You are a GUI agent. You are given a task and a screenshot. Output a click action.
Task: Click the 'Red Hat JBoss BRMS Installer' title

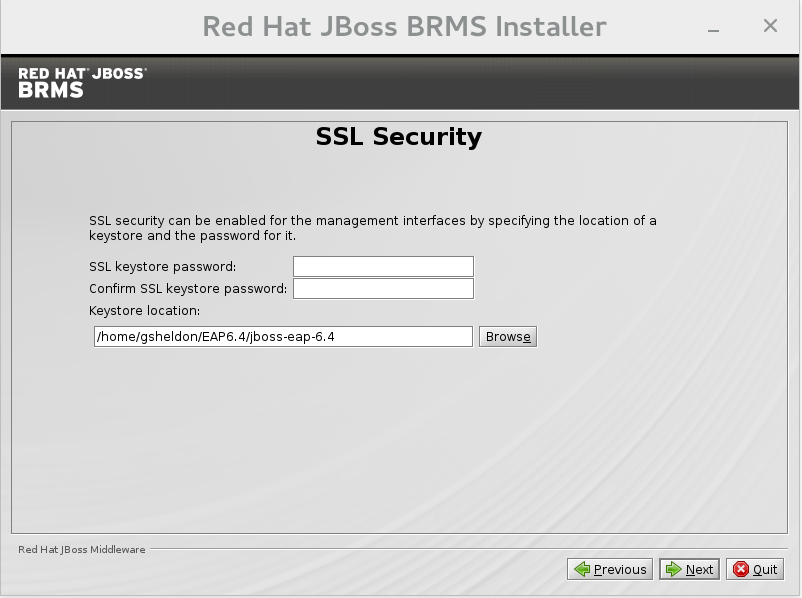405,27
